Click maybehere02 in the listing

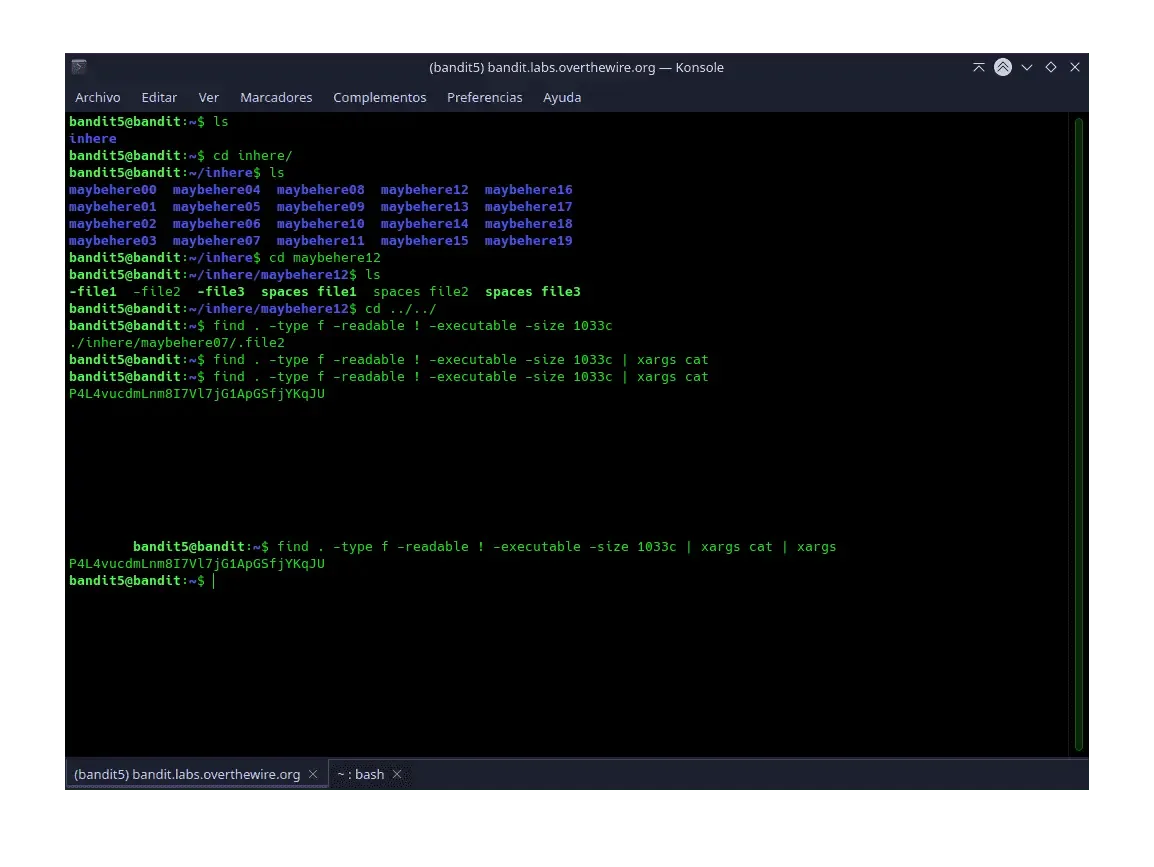click(113, 224)
